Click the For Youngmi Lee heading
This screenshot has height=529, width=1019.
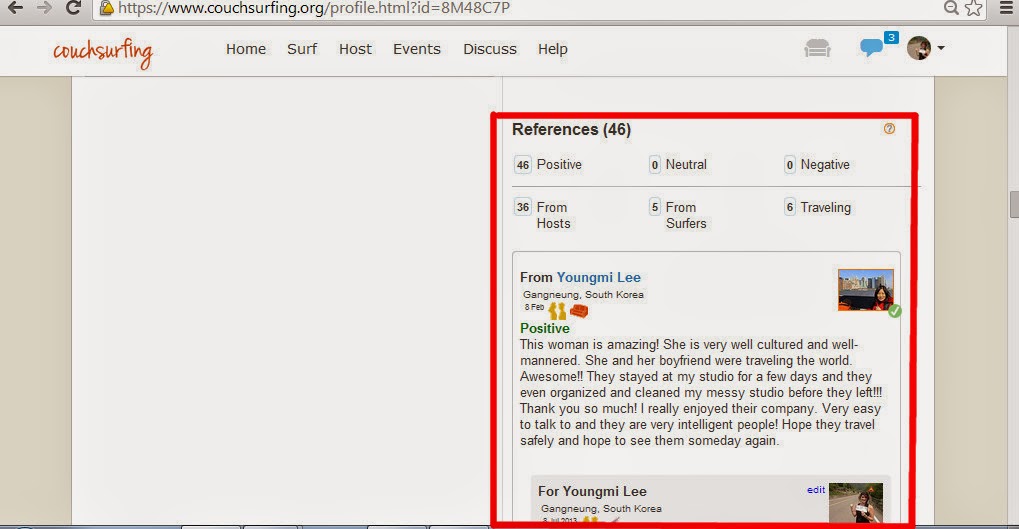point(592,491)
